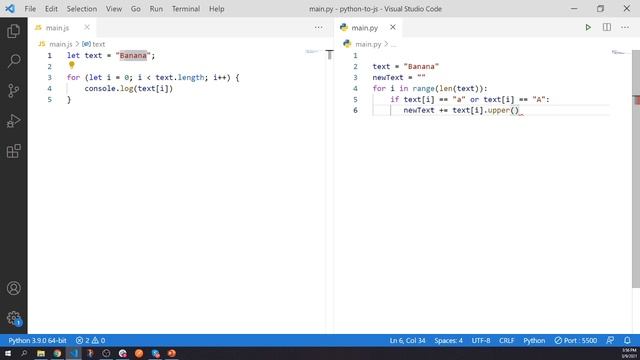Click the if text[i] == "a" line
This screenshot has height=360, width=640.
pyautogui.click(x=470, y=100)
